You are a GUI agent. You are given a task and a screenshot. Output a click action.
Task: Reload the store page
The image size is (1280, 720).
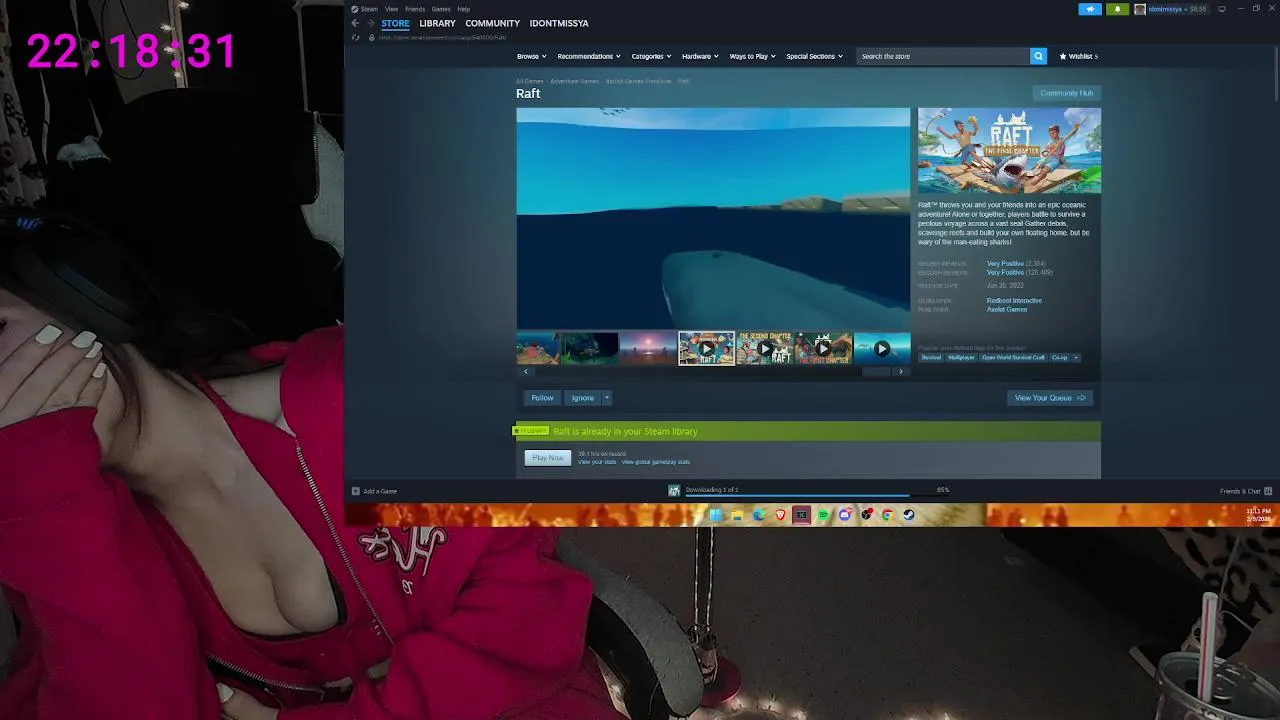[355, 38]
